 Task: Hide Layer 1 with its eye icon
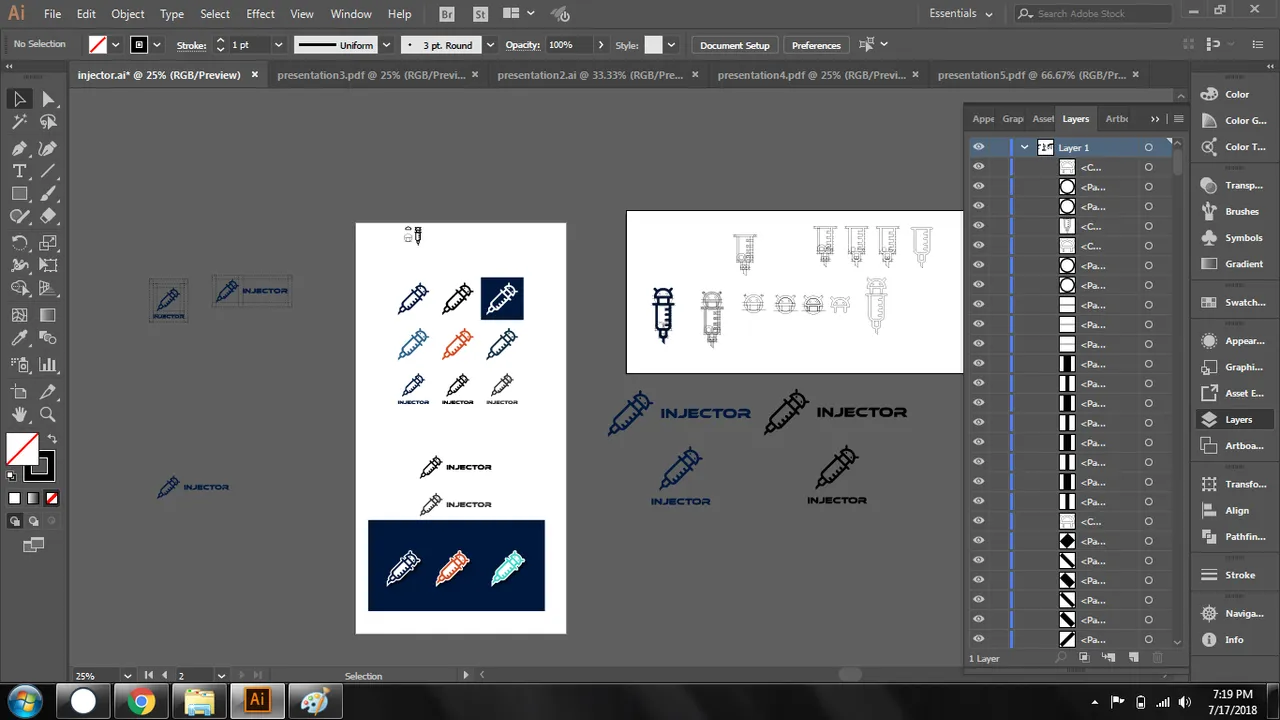[x=979, y=147]
